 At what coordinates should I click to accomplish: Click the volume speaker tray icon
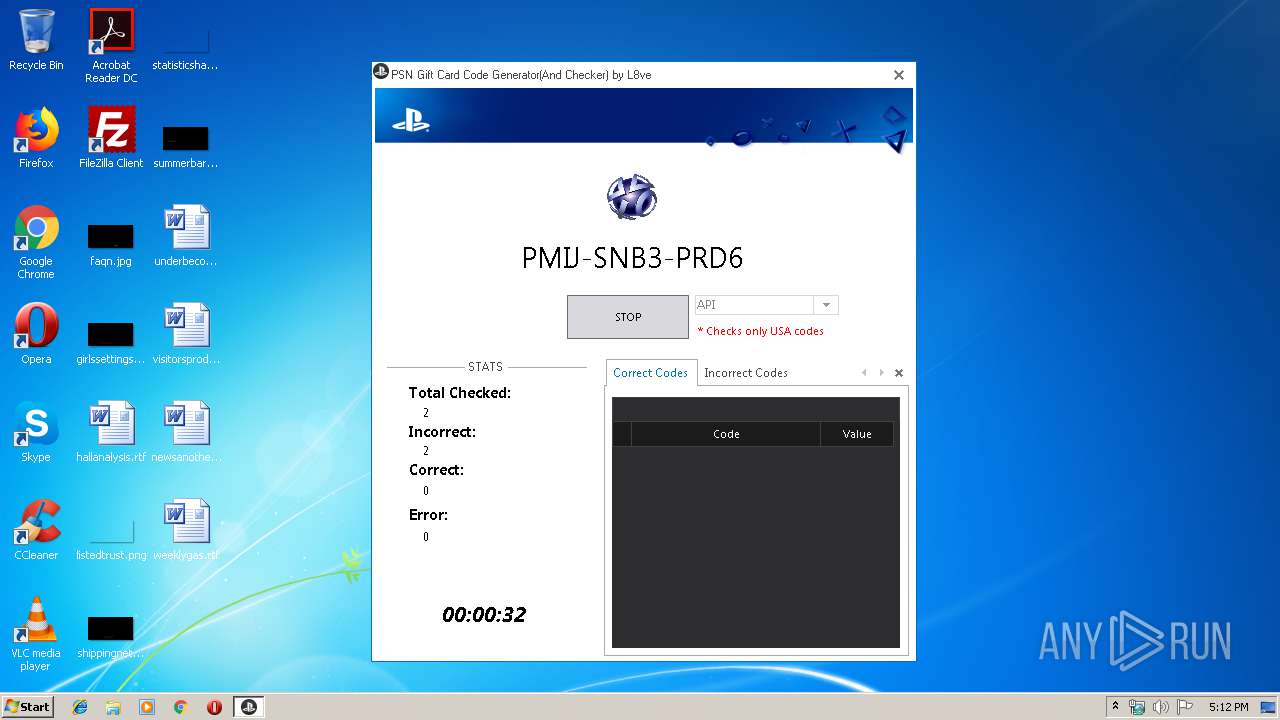(1160, 707)
